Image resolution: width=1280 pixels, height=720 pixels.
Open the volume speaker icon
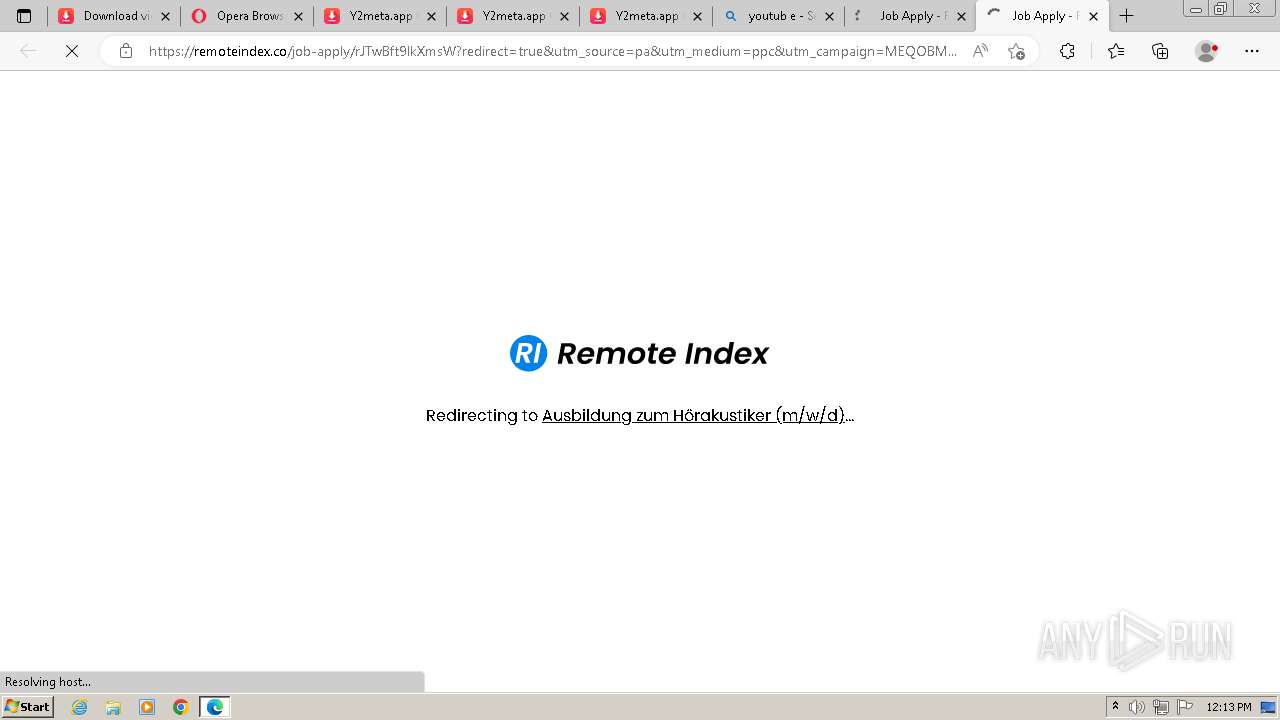1137,707
